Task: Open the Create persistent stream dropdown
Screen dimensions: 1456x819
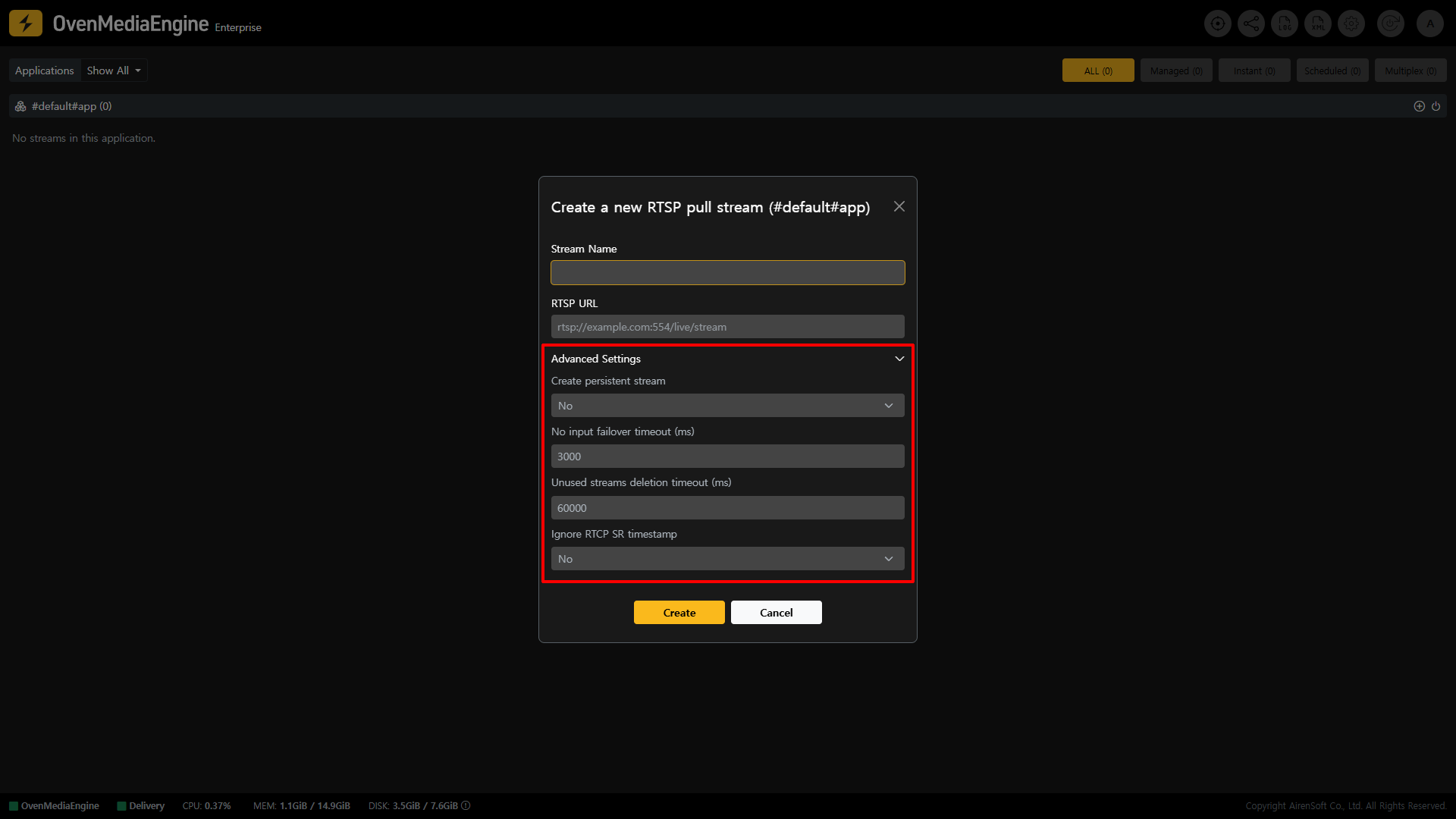Action: point(727,406)
